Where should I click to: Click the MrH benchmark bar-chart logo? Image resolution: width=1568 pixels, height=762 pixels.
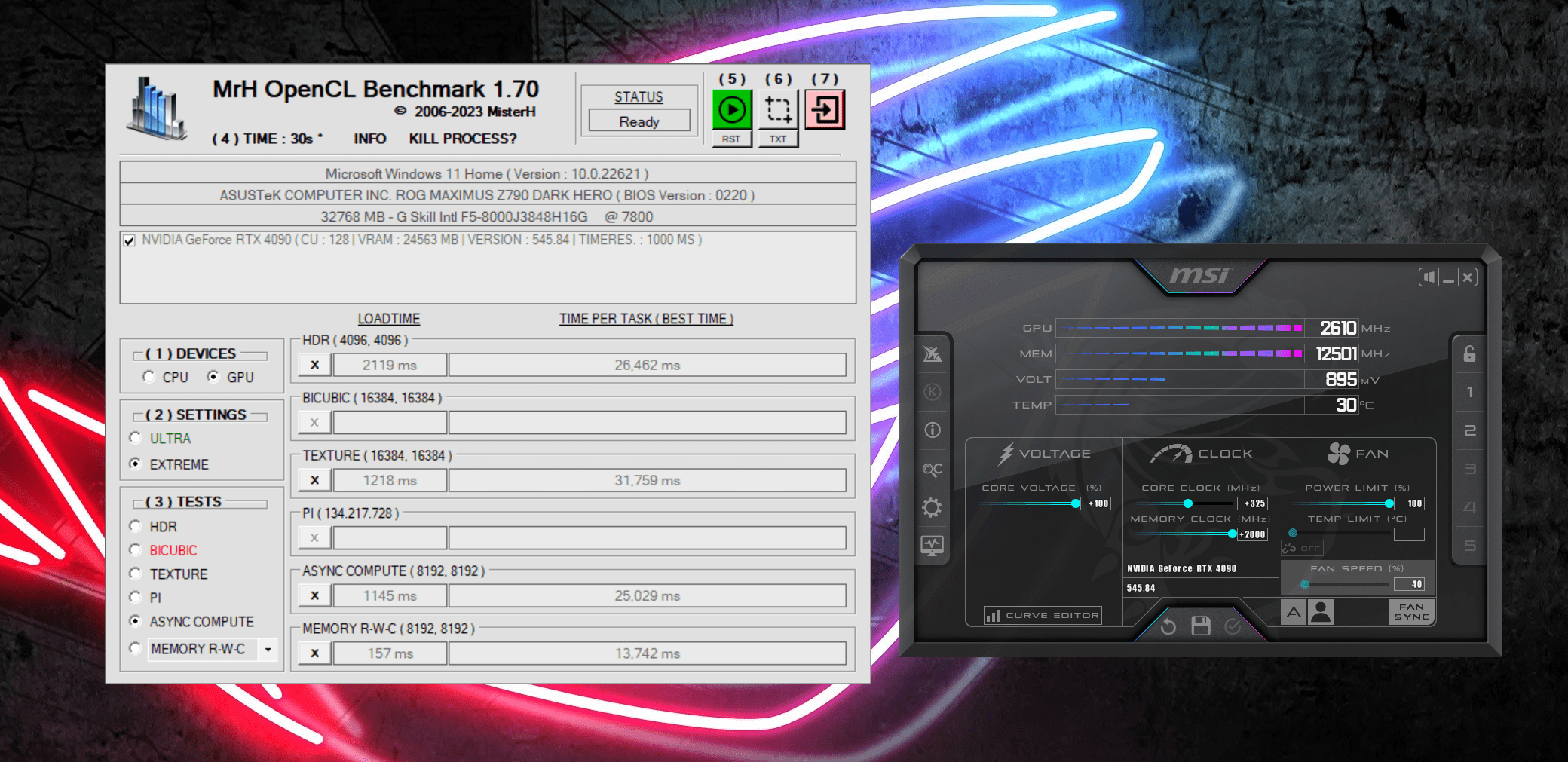coord(157,109)
